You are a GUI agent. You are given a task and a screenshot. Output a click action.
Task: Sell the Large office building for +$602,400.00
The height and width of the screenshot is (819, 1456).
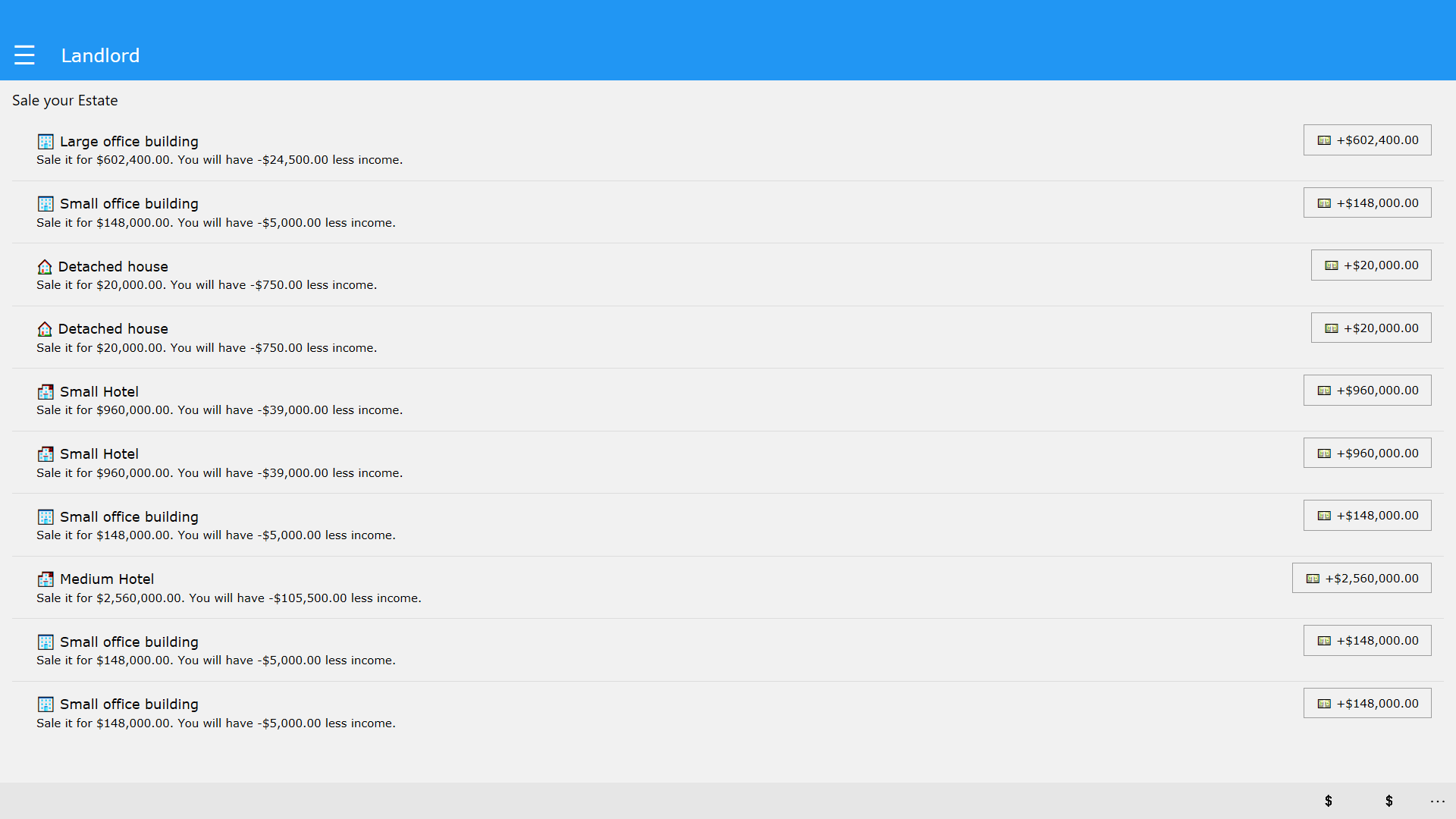[x=1367, y=140]
